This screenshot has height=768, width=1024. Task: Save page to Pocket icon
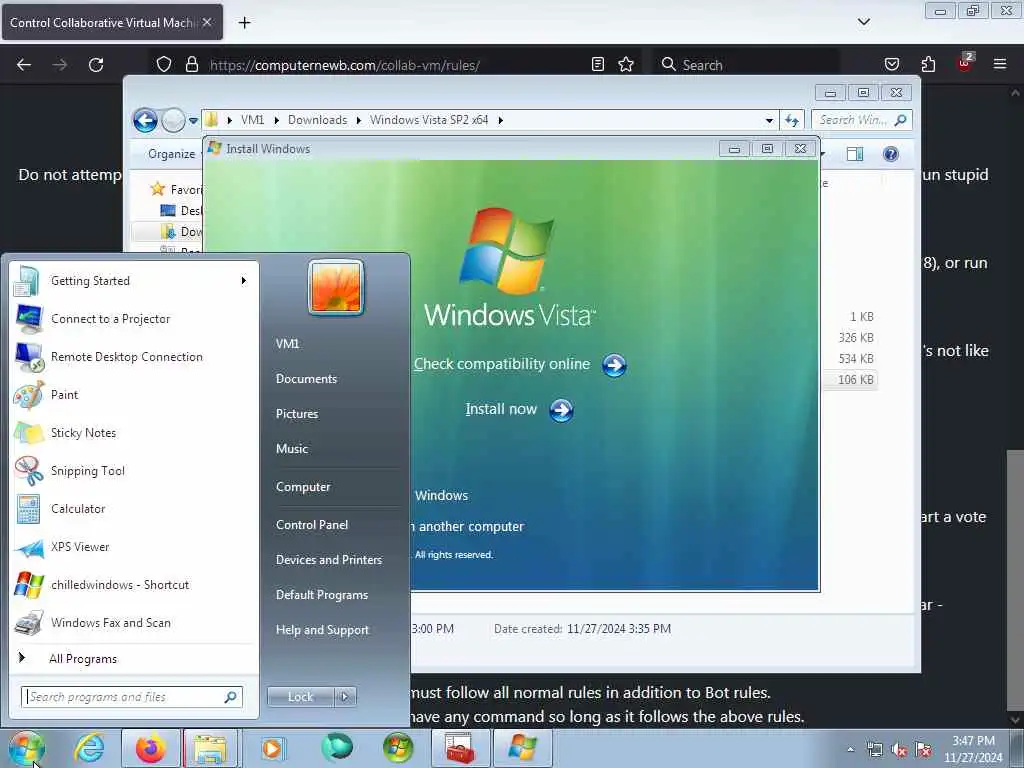(x=891, y=65)
